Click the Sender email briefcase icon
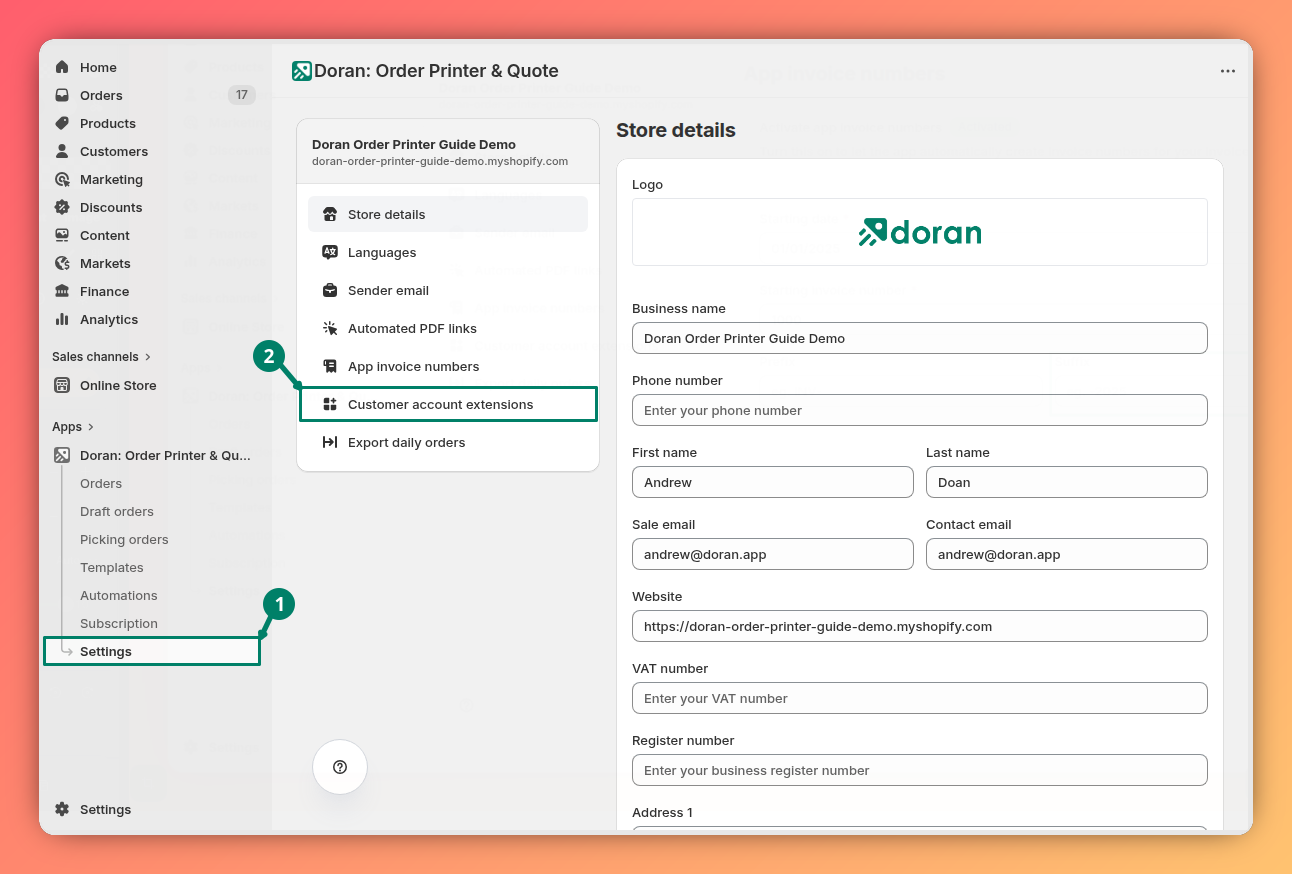Image resolution: width=1292 pixels, height=874 pixels. [x=330, y=290]
